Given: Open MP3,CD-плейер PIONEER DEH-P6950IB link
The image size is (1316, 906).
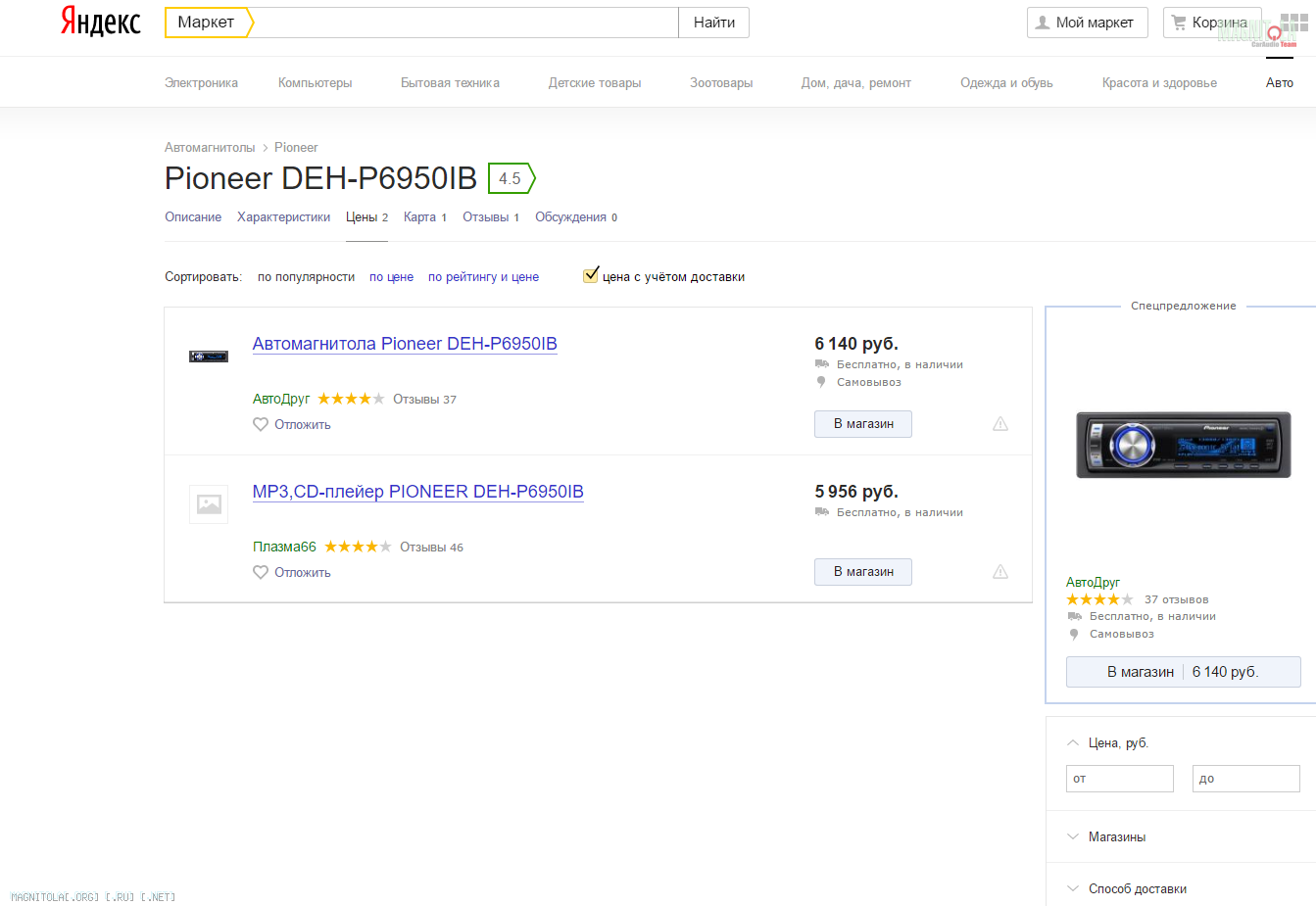Looking at the screenshot, I should pyautogui.click(x=418, y=492).
